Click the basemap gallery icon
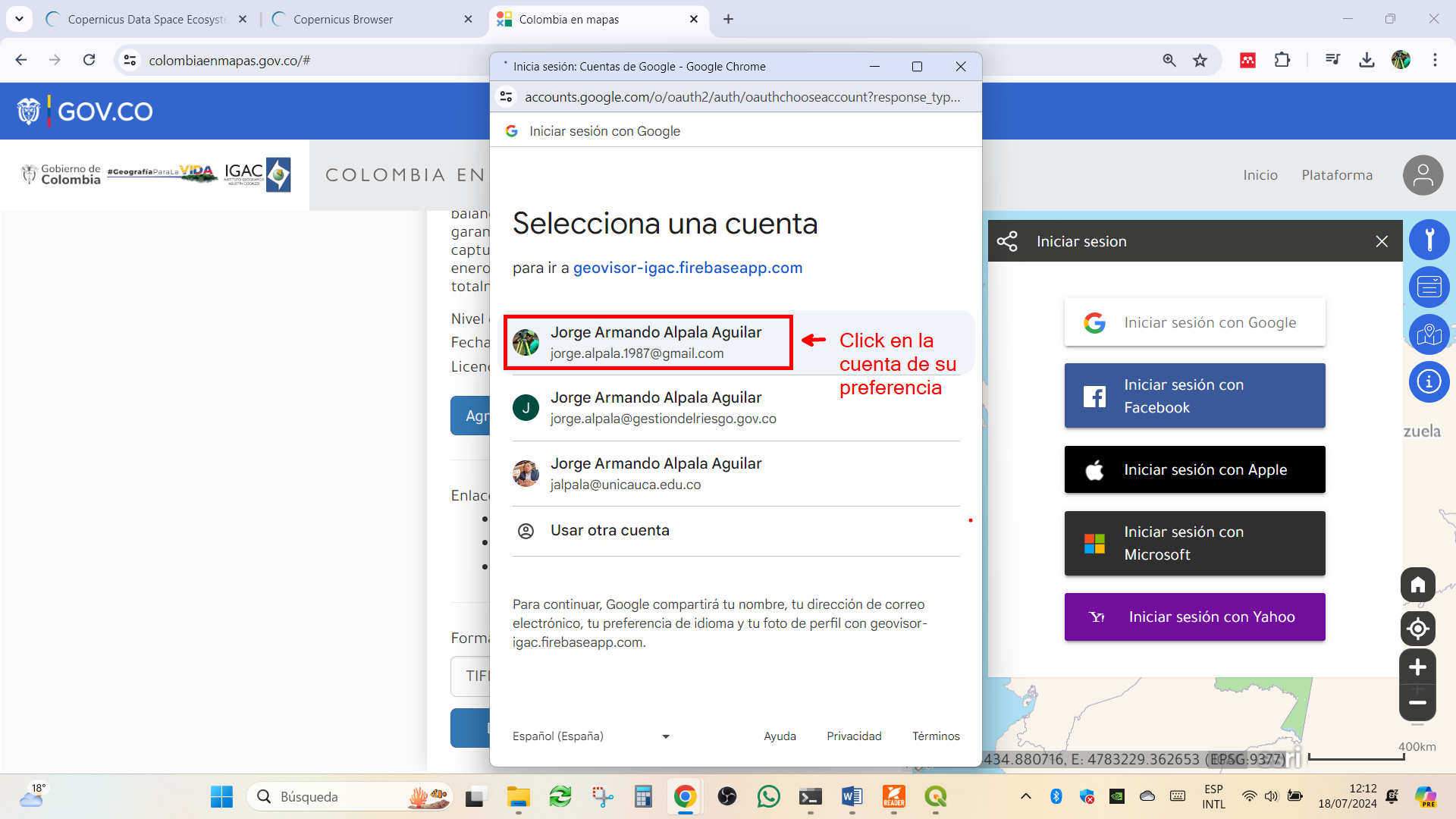 [x=1429, y=334]
